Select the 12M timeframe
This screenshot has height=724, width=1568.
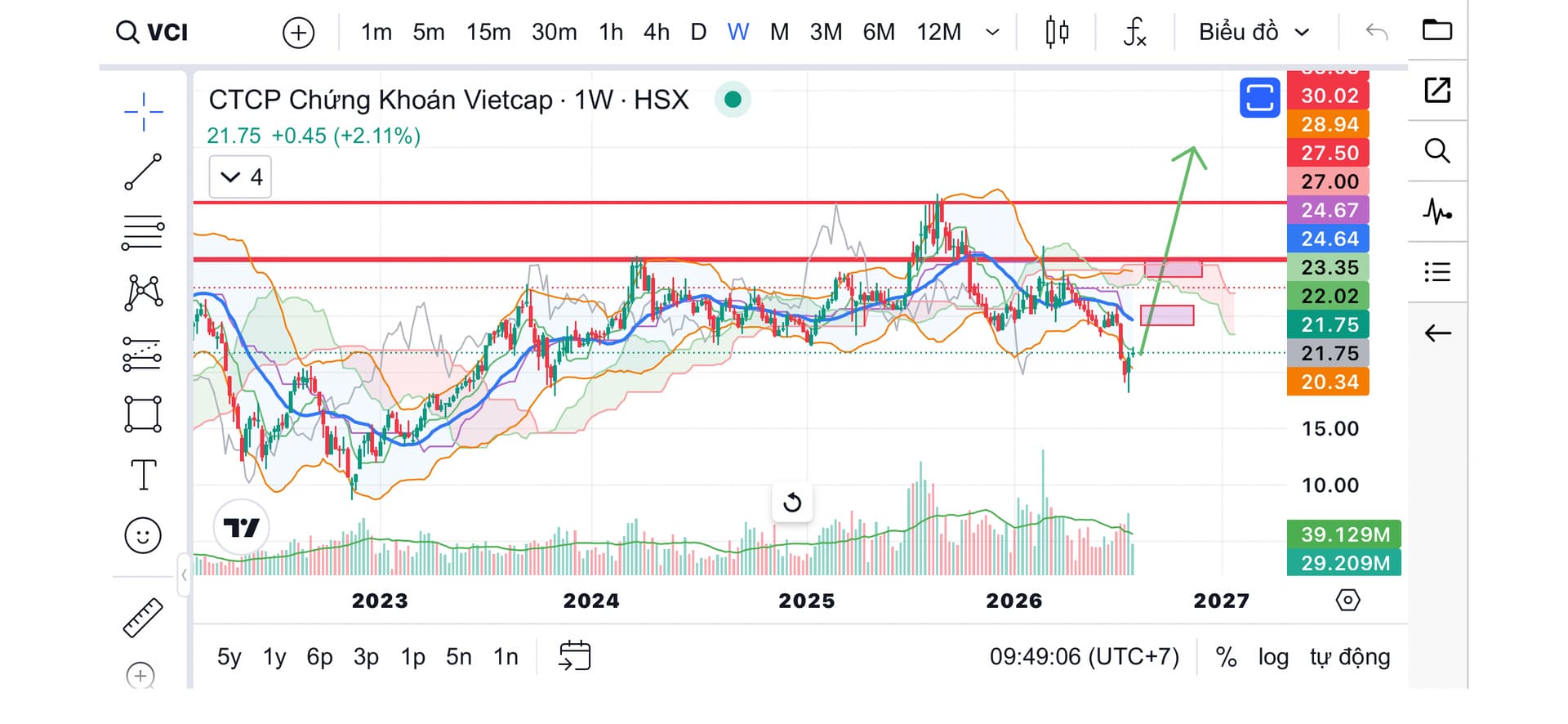[938, 32]
